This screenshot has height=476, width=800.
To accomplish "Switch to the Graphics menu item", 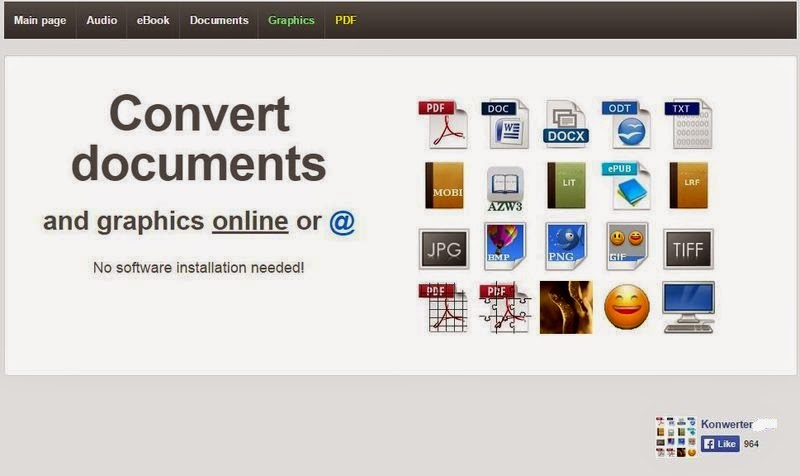I will coord(291,20).
